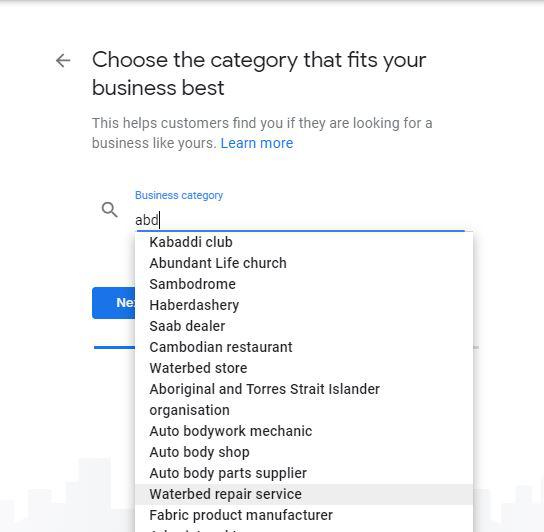The height and width of the screenshot is (532, 544).
Task: Select the Sambodrome suggestion
Action: tap(304, 284)
